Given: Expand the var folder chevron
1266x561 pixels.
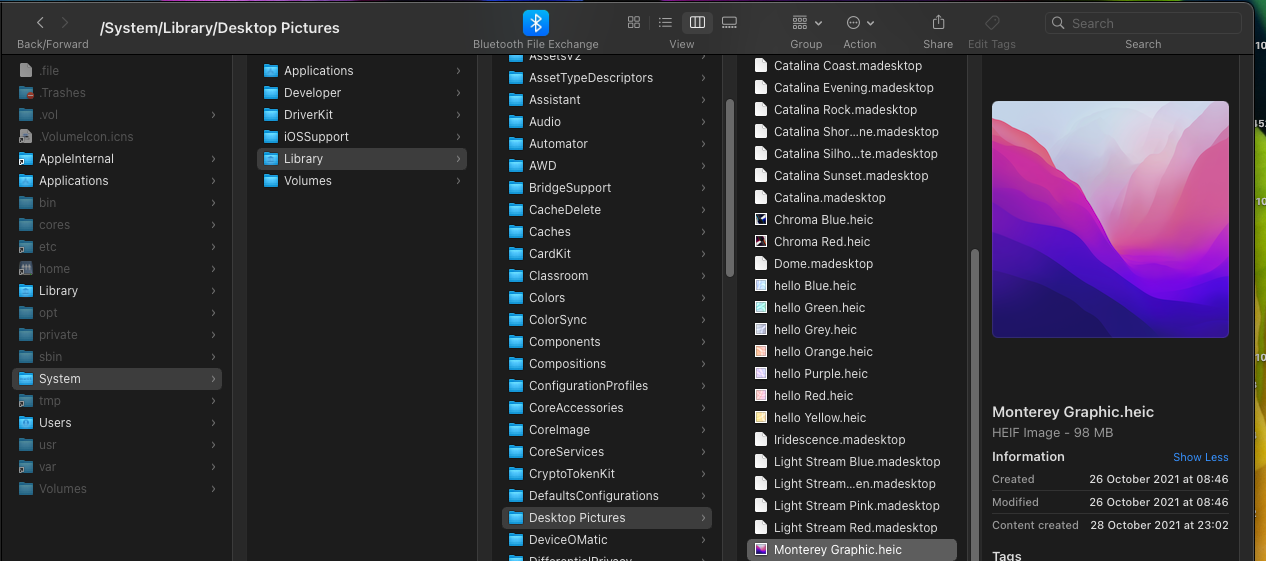Looking at the screenshot, I should [x=213, y=467].
